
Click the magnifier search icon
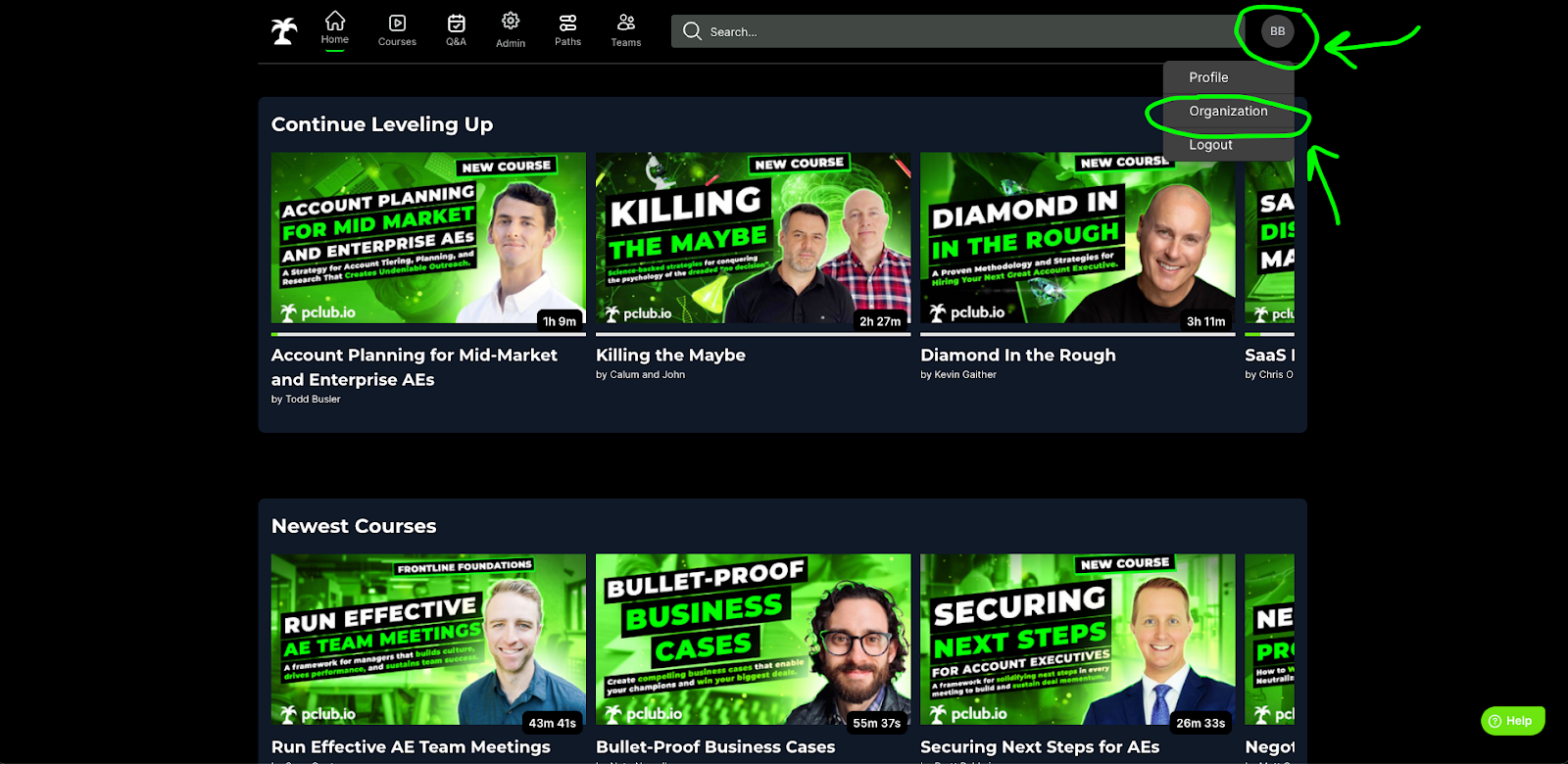click(692, 31)
